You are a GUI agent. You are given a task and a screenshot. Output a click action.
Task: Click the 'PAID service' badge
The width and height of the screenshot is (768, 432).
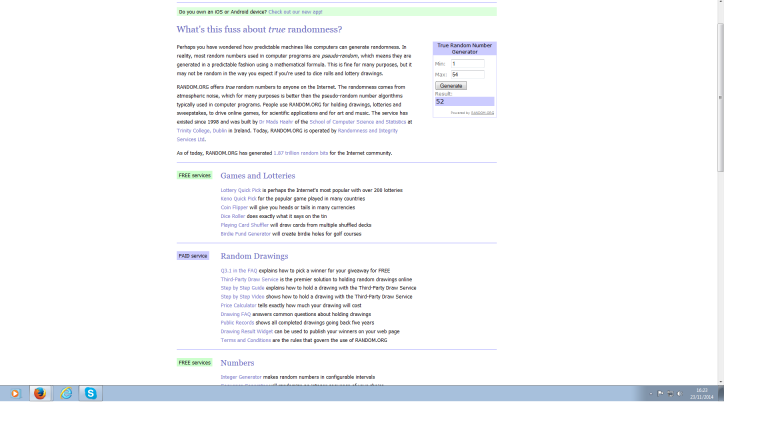pyautogui.click(x=193, y=256)
